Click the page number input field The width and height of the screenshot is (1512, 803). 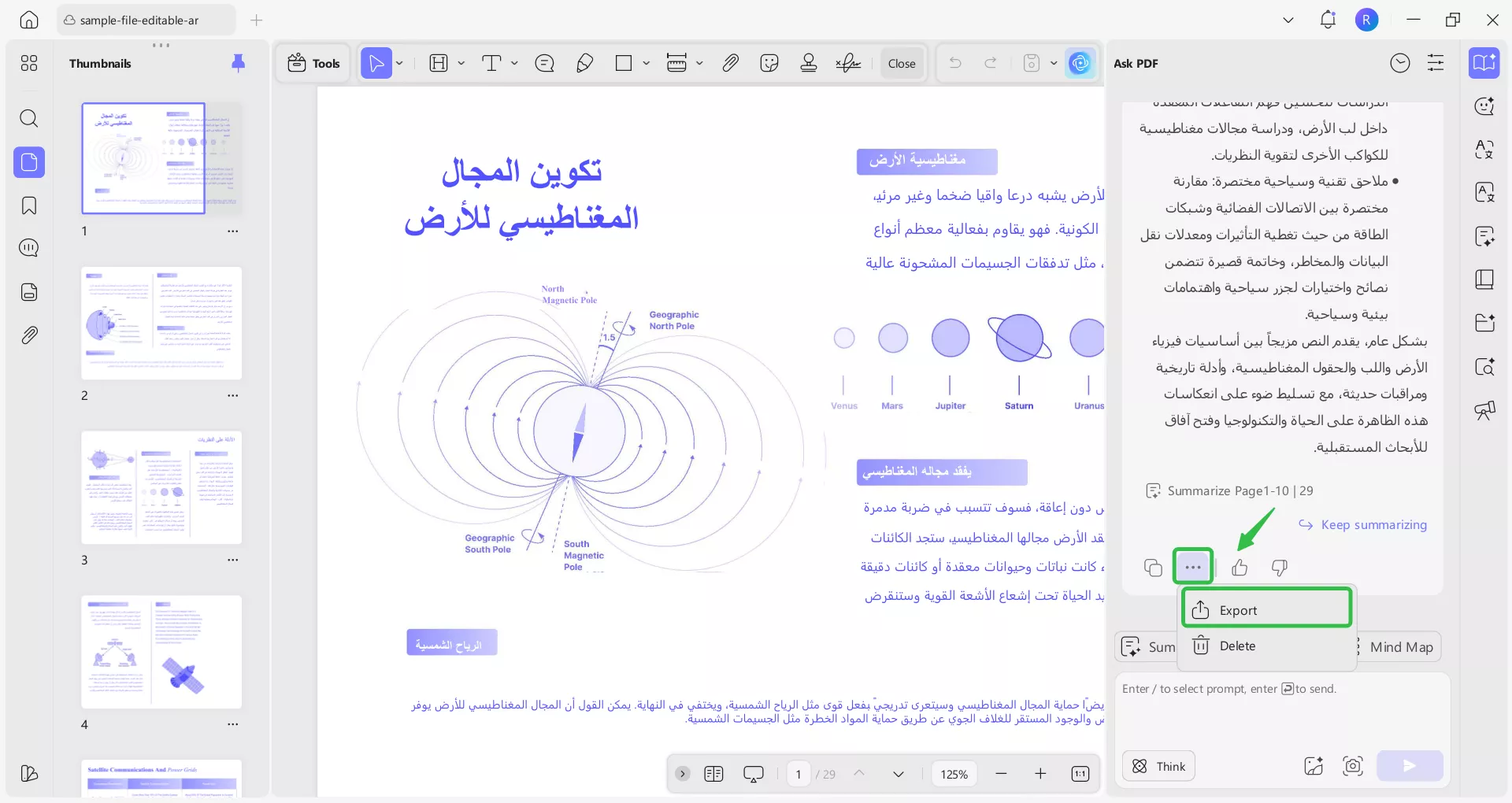click(798, 774)
